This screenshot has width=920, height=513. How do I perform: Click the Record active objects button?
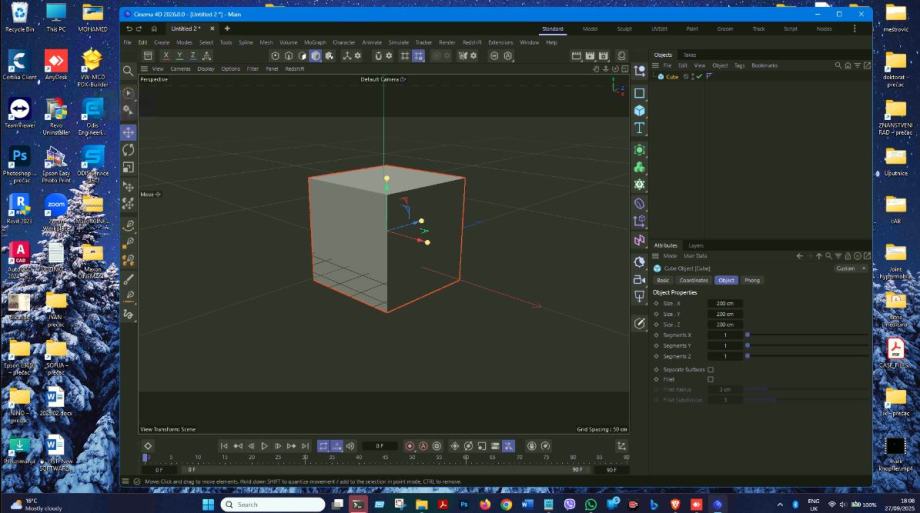pyautogui.click(x=410, y=446)
